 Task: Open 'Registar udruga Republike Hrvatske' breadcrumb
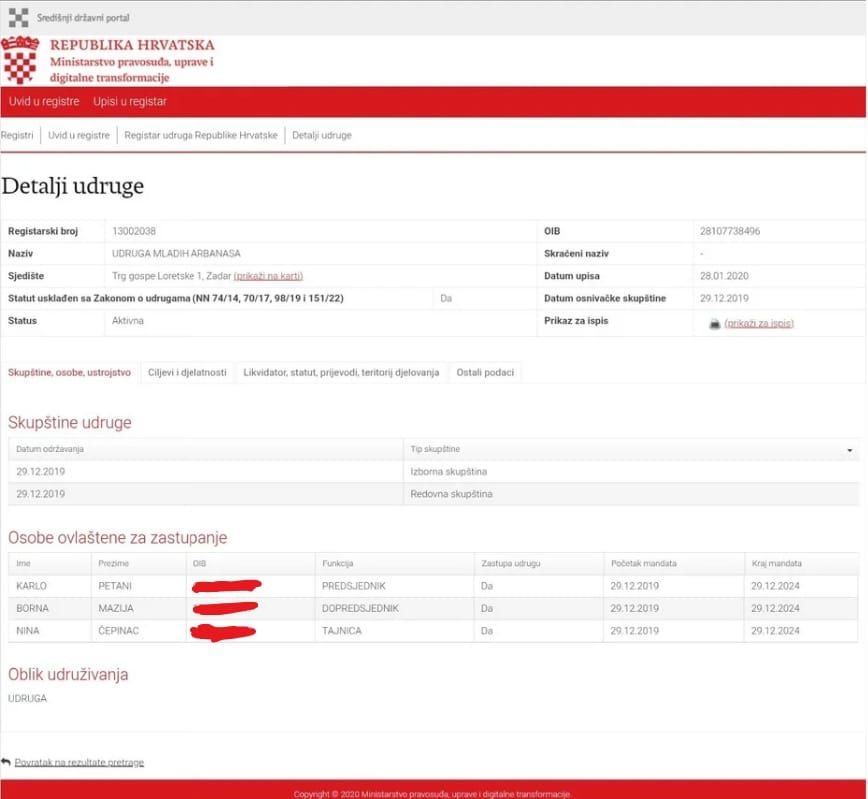200,135
